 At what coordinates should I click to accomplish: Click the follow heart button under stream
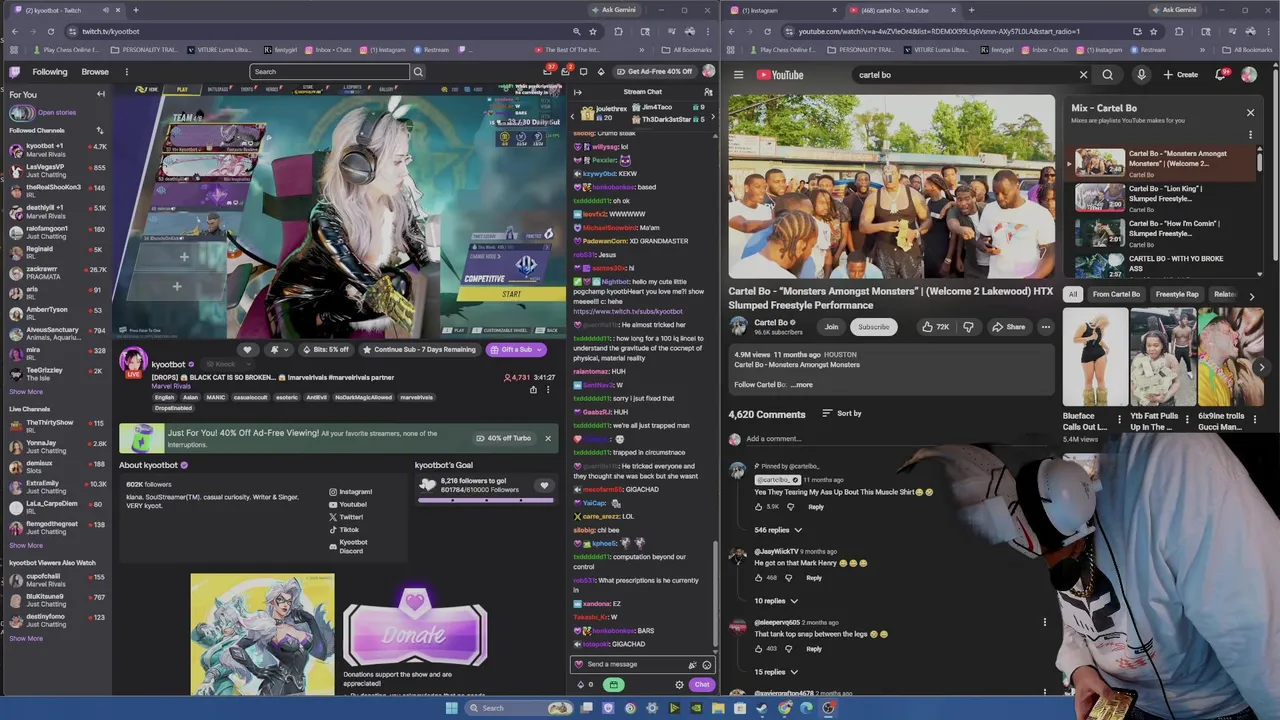247,350
